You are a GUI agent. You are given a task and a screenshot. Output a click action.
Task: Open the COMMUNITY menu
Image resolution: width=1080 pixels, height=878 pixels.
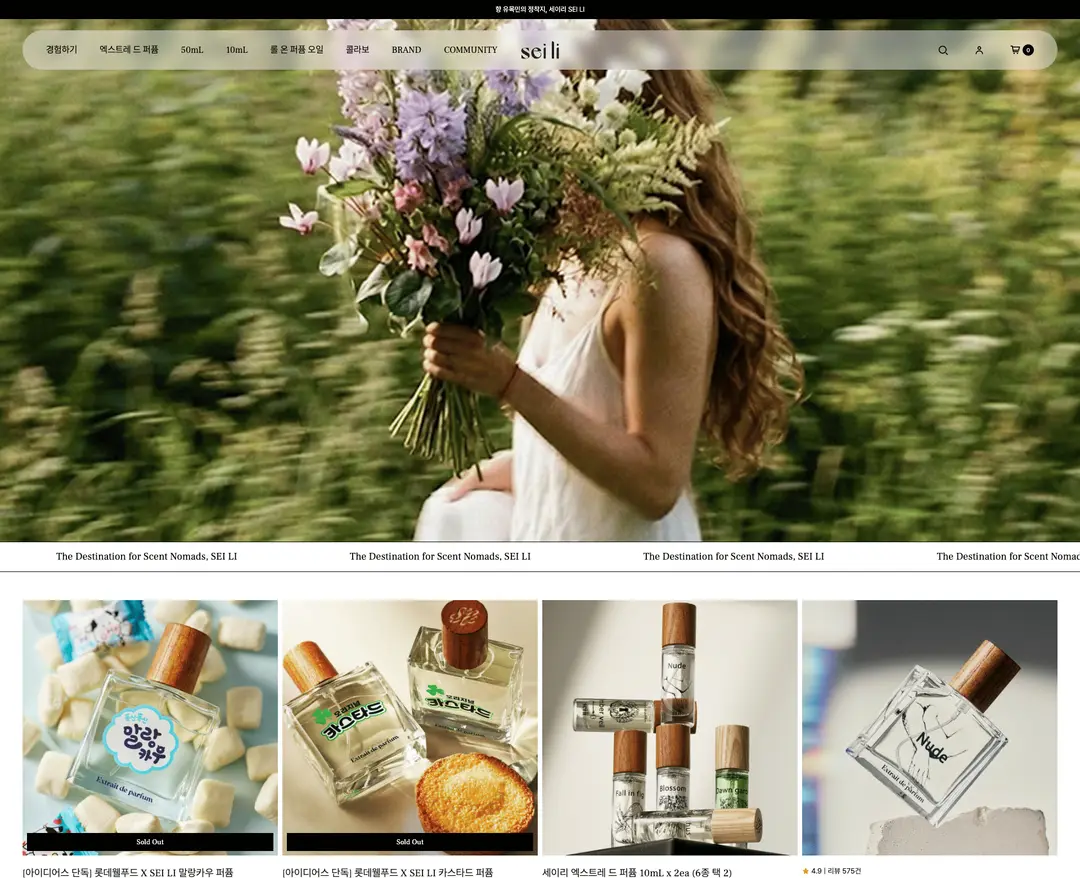pos(470,50)
